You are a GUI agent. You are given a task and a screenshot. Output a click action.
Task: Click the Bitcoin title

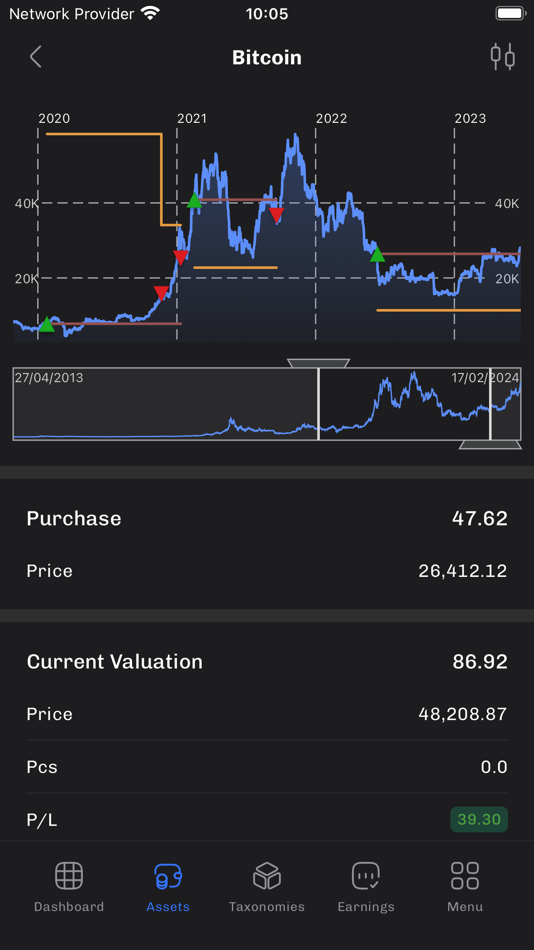[267, 58]
